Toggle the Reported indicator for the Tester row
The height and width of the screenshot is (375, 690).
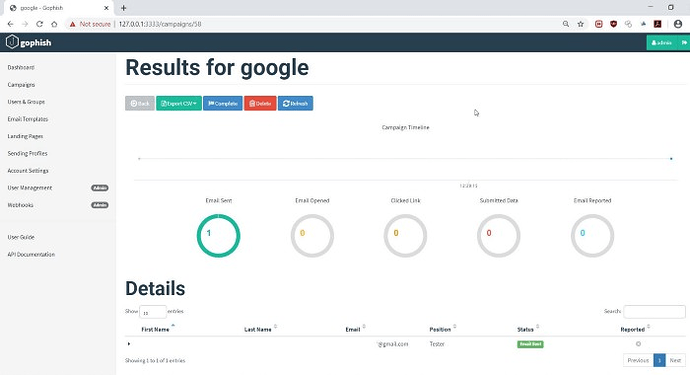pos(638,344)
